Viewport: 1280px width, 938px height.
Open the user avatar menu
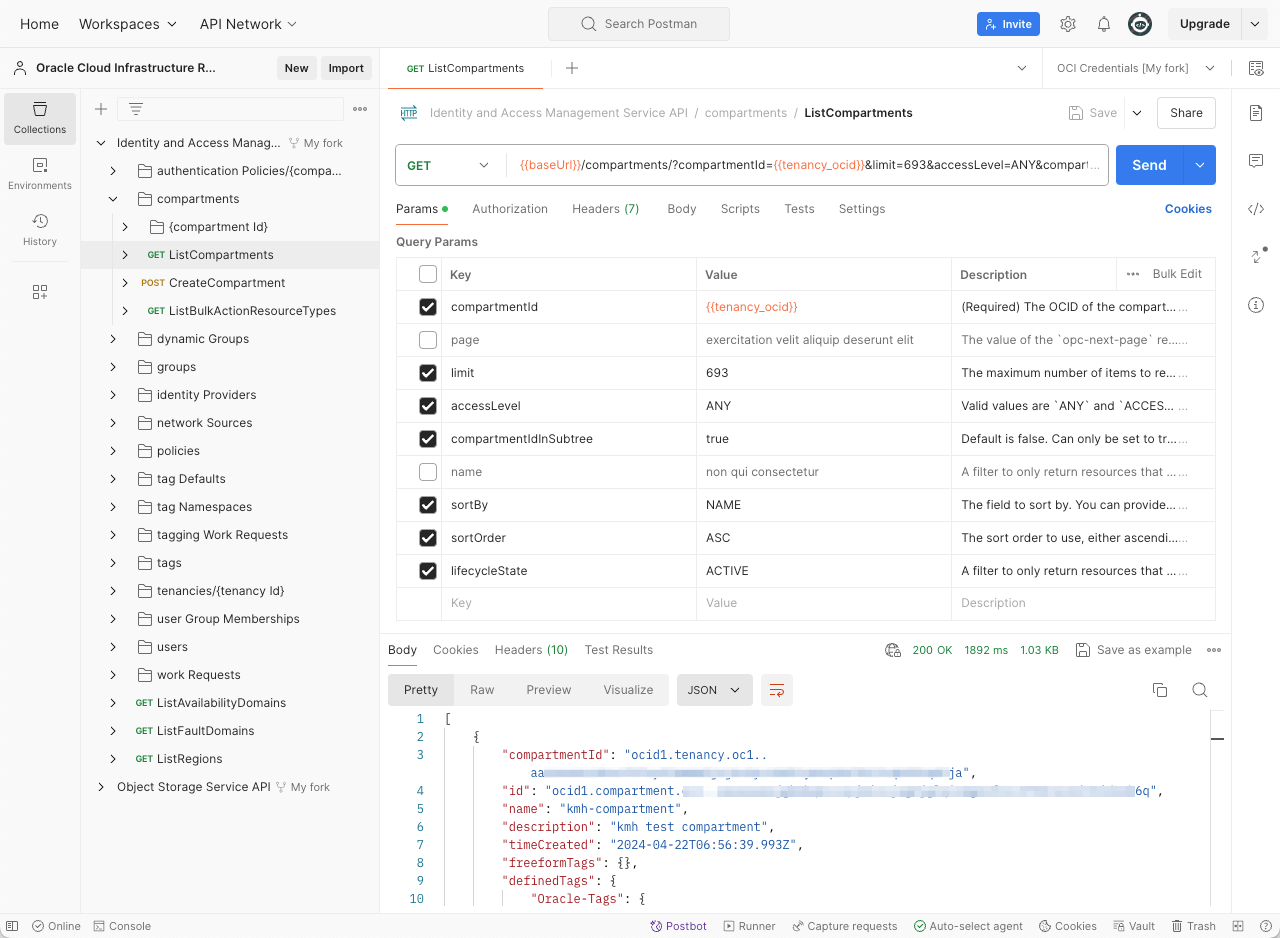click(1140, 24)
